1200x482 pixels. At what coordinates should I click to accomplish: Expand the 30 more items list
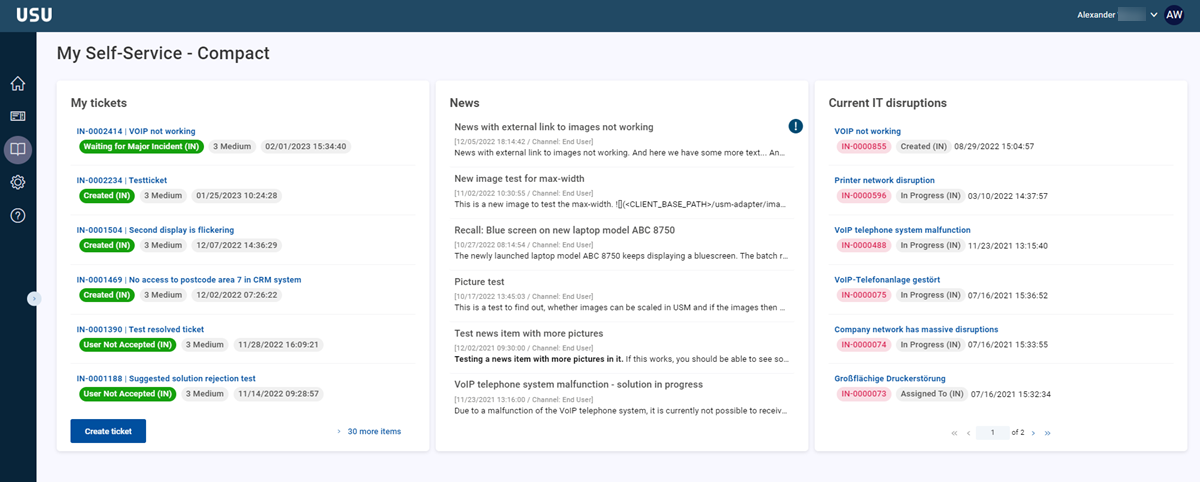(x=373, y=432)
